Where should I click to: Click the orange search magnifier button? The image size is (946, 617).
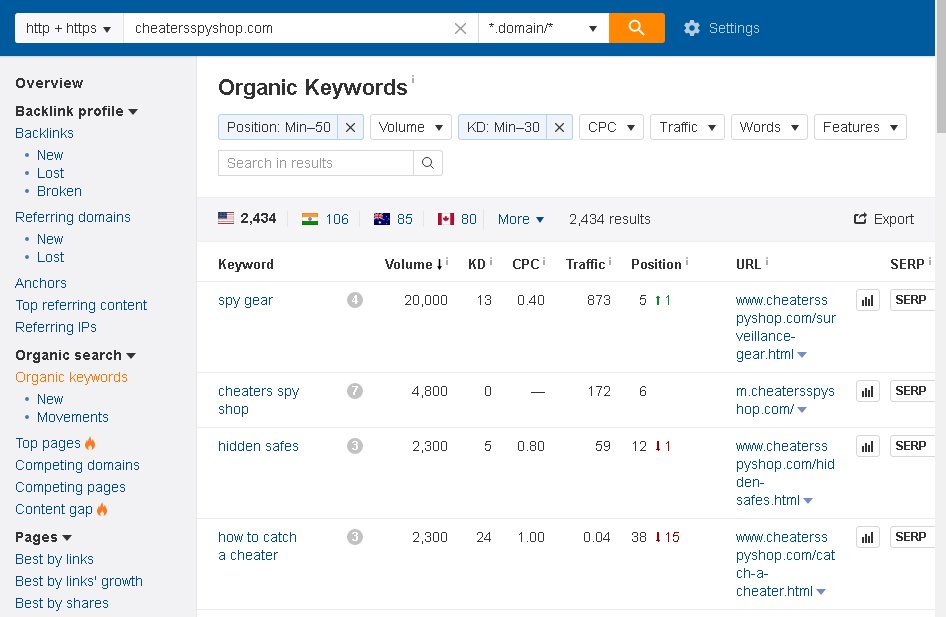tap(636, 28)
